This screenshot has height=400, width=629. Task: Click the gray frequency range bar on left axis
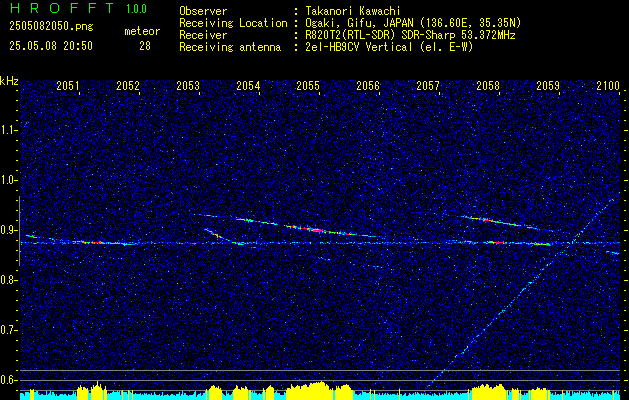(20, 231)
